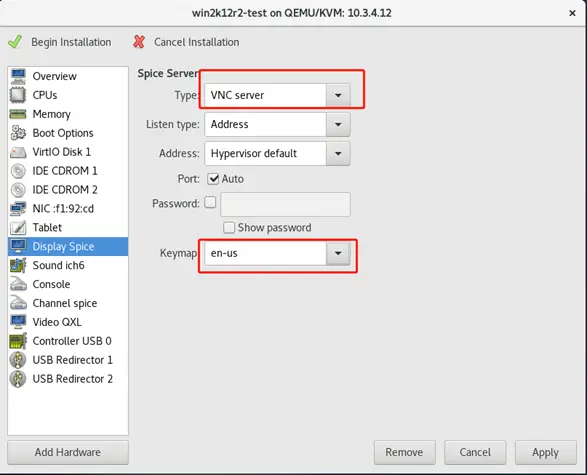Click the red Cancel Installation X icon
Screen dimensions: 587x475
point(139,42)
